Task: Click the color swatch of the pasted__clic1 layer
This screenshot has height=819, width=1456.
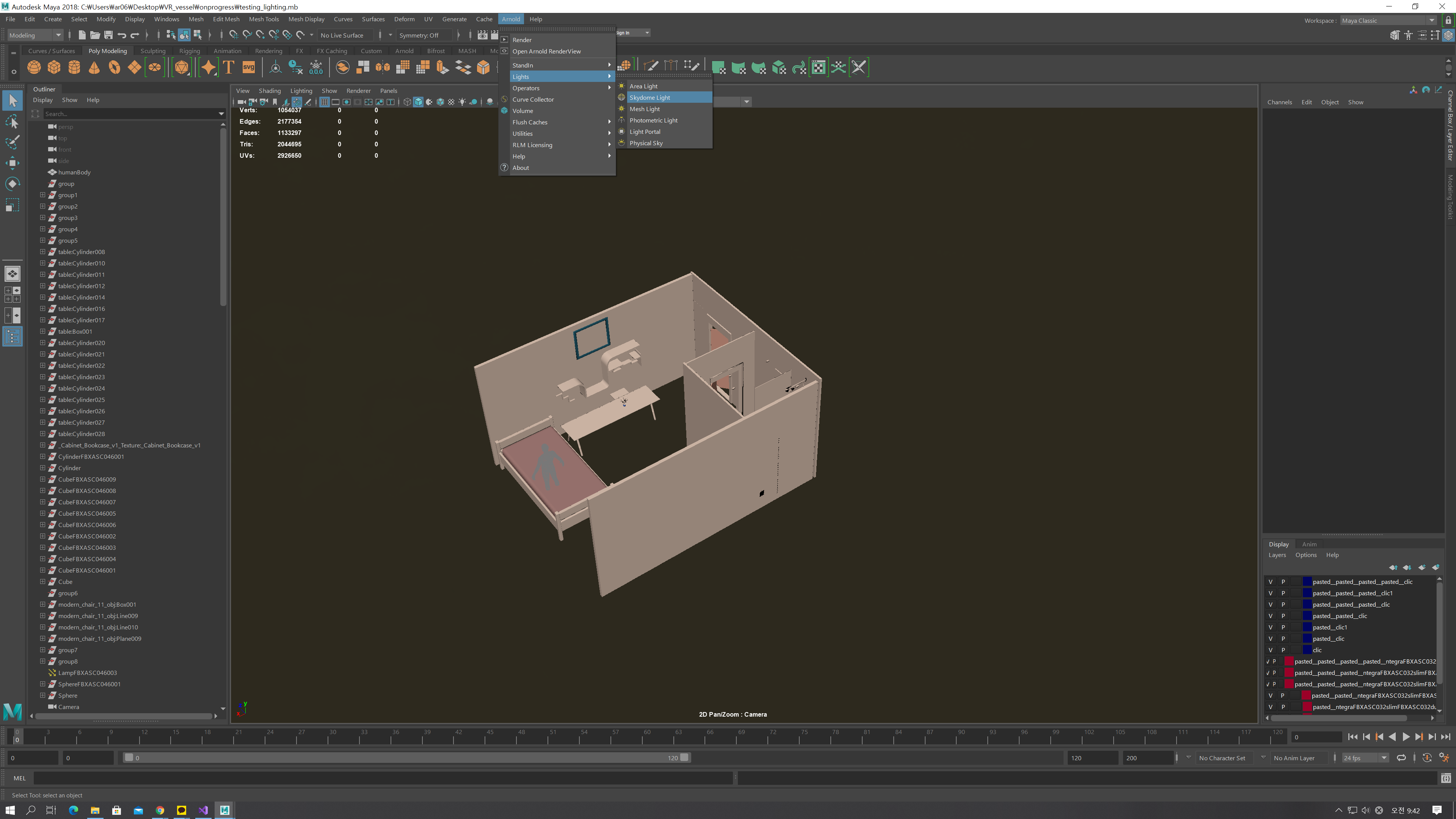Action: (x=1307, y=627)
